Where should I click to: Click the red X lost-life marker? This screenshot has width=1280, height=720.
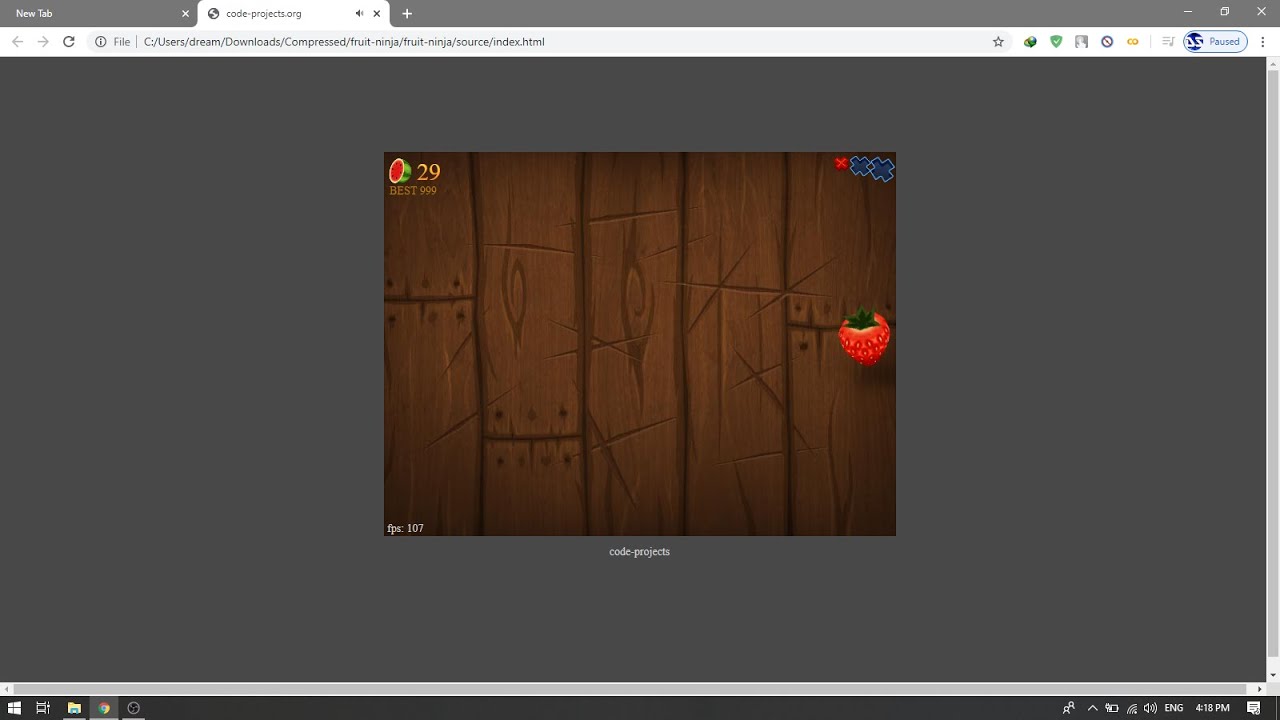tap(841, 163)
